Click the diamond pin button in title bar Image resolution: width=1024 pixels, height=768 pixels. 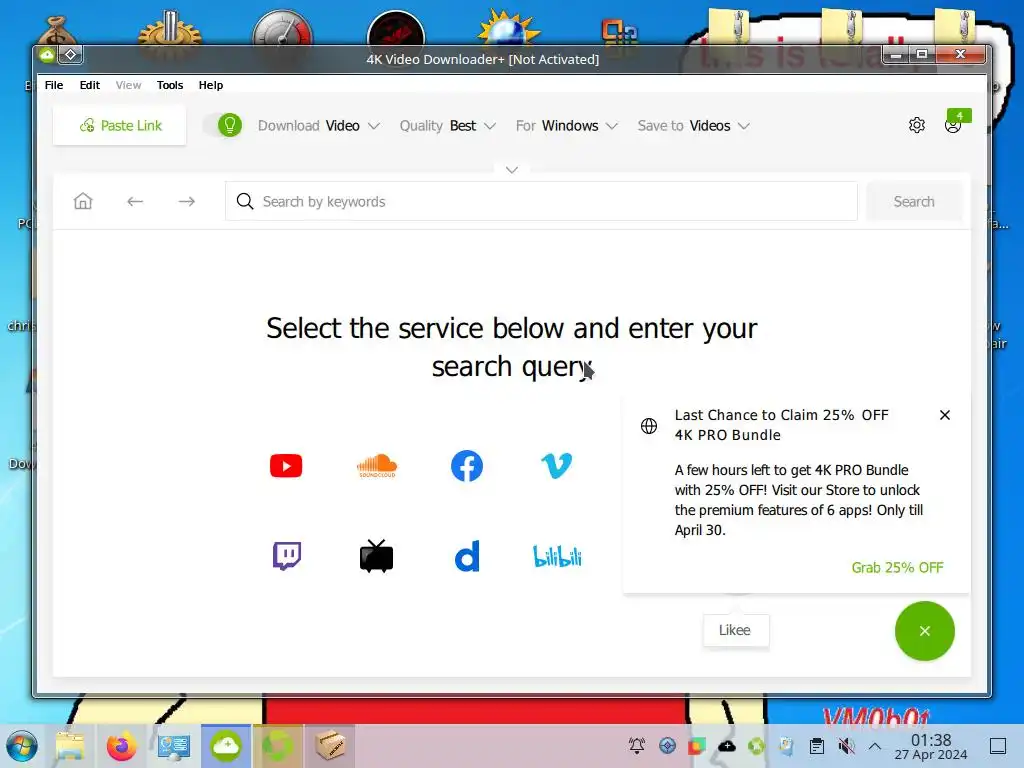click(71, 55)
